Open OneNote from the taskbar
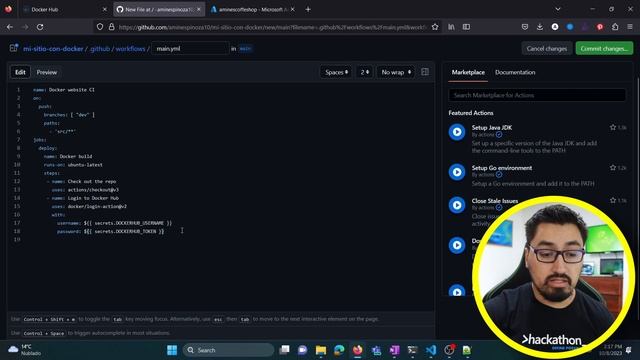 (x=394, y=350)
